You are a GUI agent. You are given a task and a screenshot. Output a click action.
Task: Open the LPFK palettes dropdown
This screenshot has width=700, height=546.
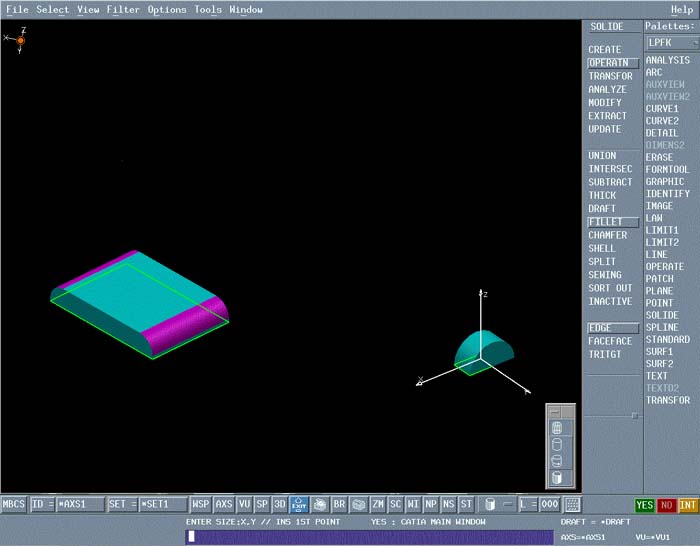coord(669,42)
